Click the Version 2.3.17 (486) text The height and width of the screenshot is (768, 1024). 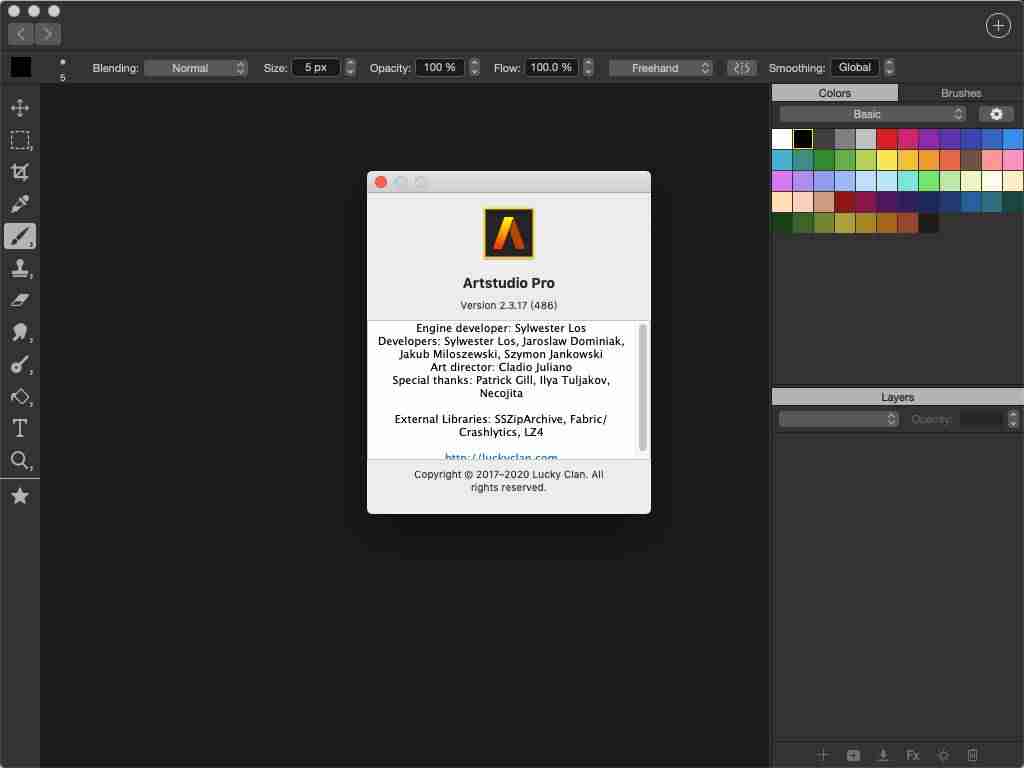tap(508, 305)
